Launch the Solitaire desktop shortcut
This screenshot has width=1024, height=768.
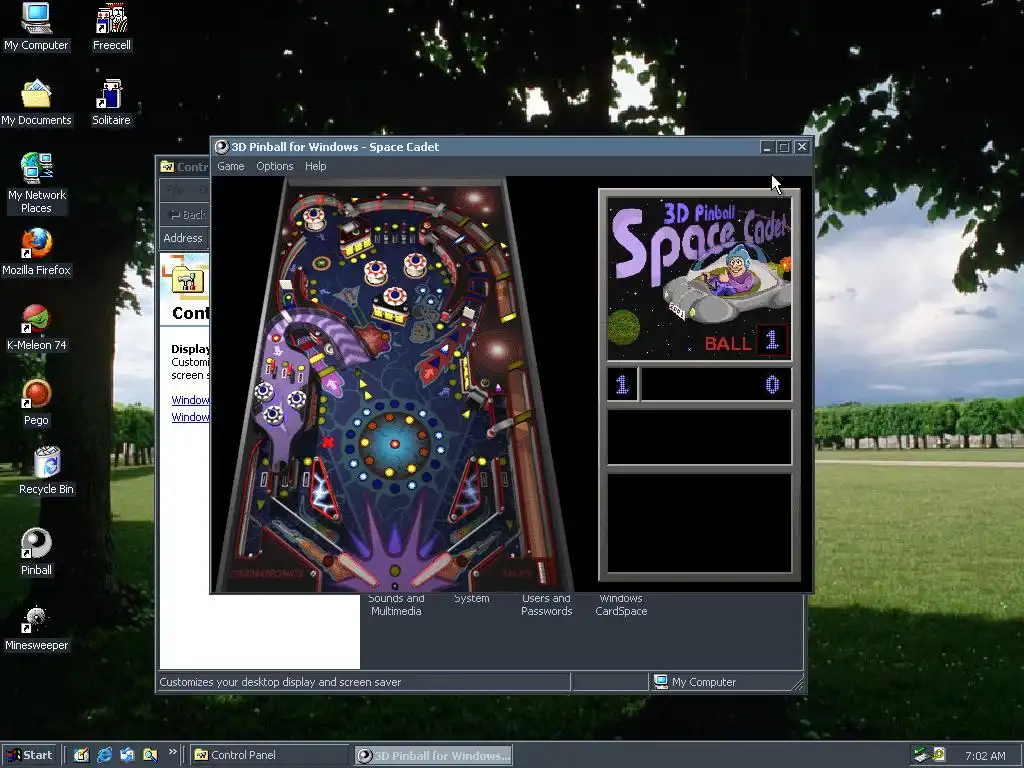pos(111,103)
